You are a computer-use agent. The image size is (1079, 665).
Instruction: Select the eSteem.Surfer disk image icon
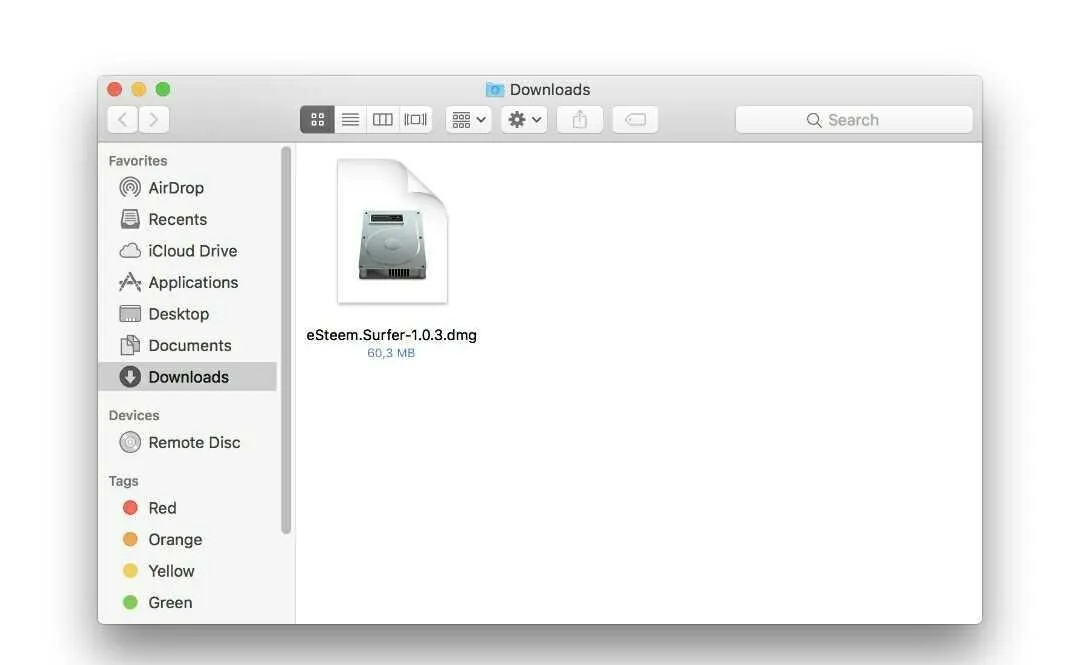click(392, 231)
